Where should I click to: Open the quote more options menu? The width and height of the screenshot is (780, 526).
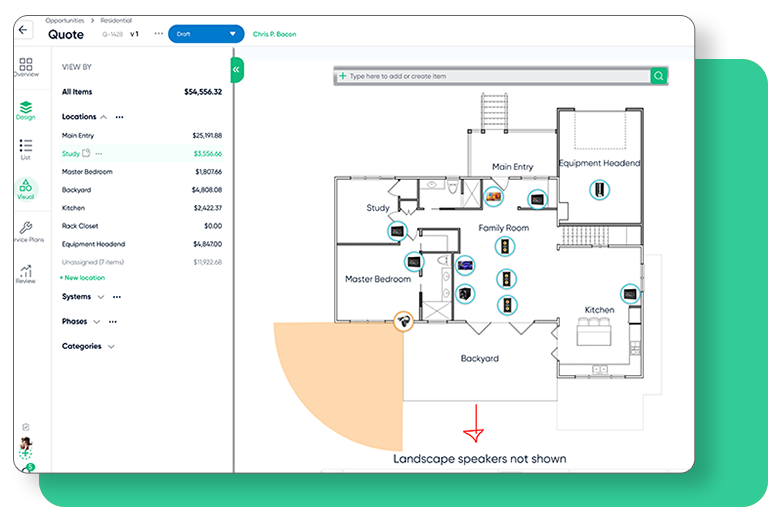(159, 34)
